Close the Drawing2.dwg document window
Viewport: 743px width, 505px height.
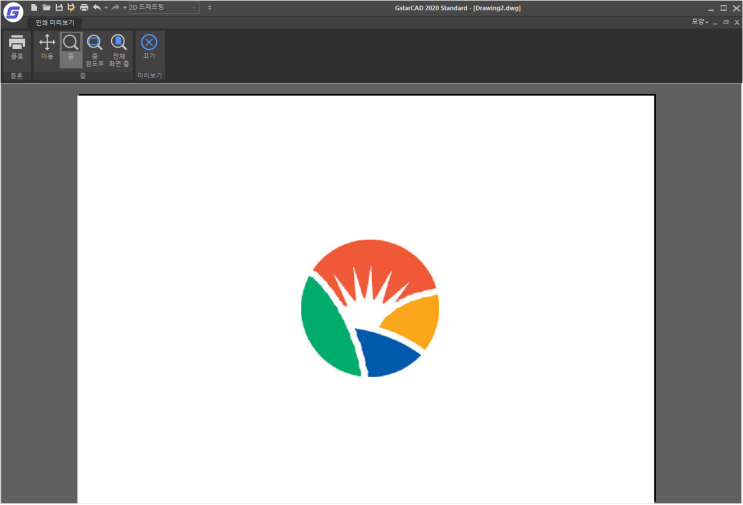[x=737, y=22]
